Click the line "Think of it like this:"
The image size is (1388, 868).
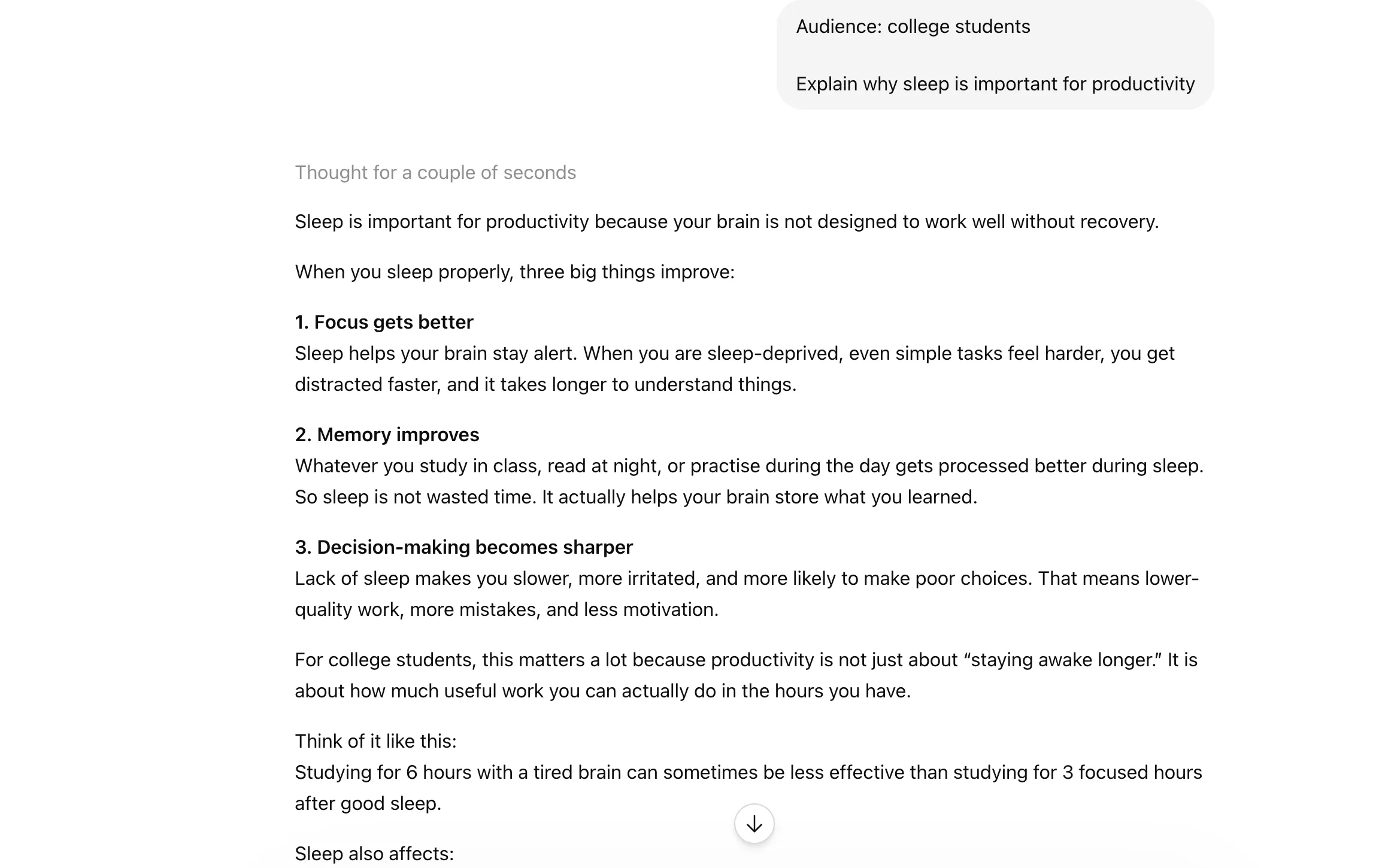pos(375,741)
